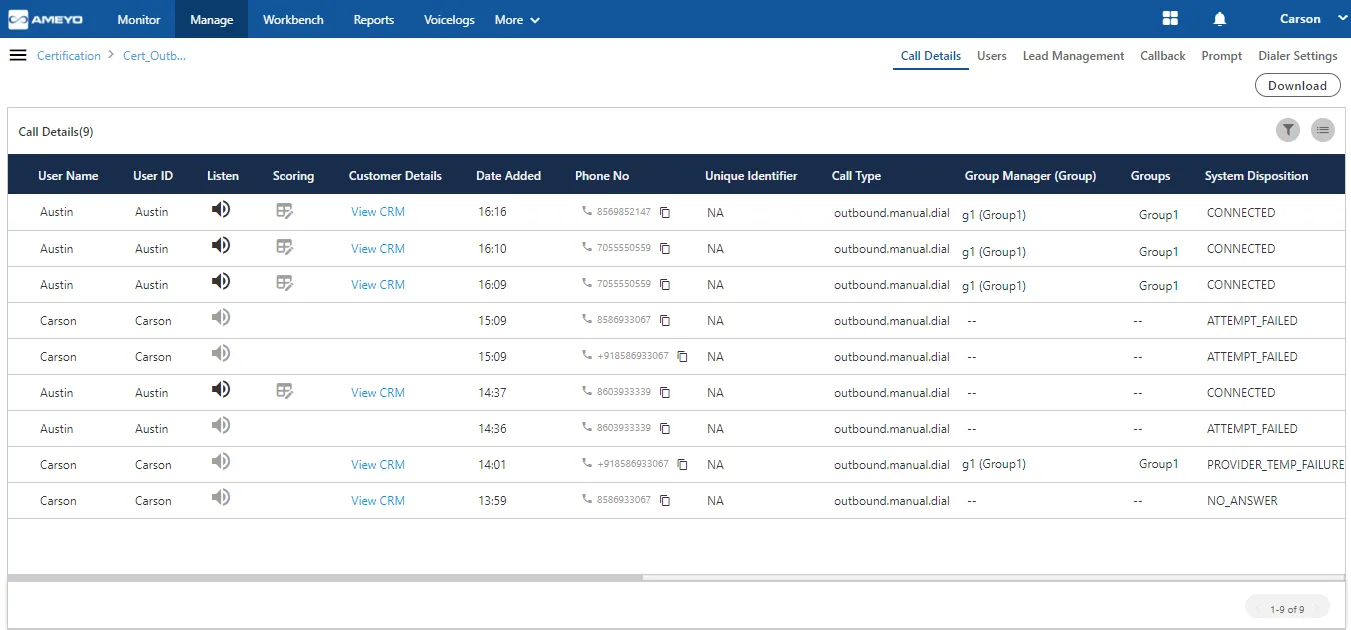Switch to the Call Details tab
The image size is (1351, 630).
[931, 56]
